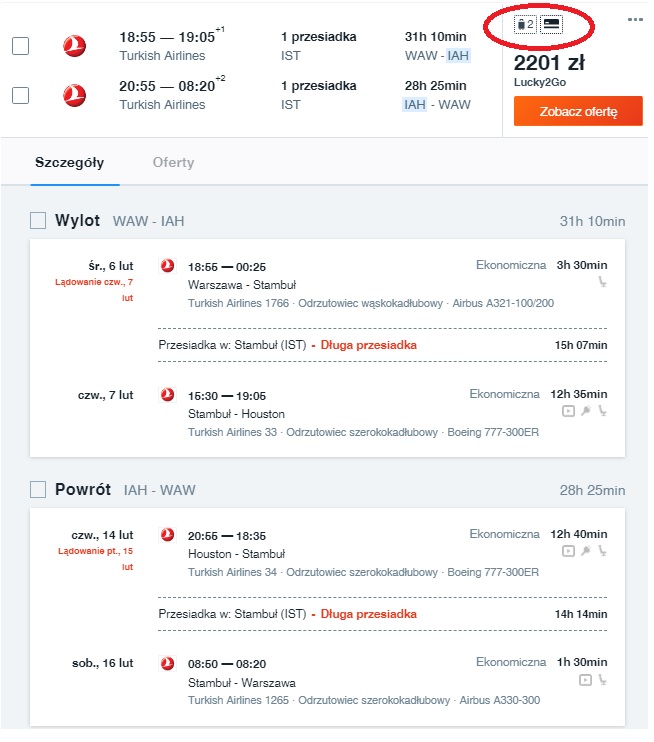The height and width of the screenshot is (742, 654).
Task: Click airline logo beside Turkish Airlines 33 flight
Action: coord(168,395)
